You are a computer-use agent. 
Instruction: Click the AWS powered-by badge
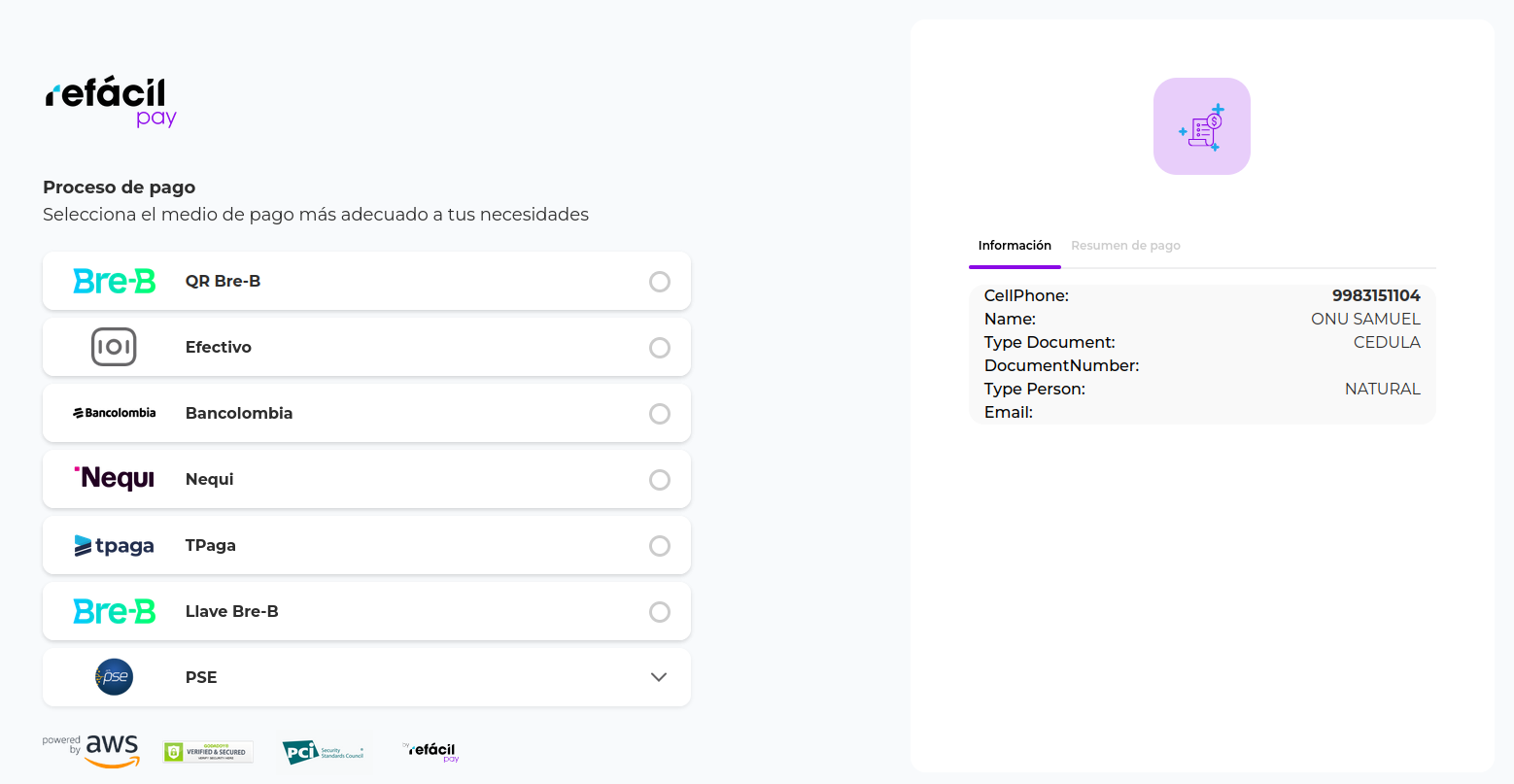coord(91,751)
